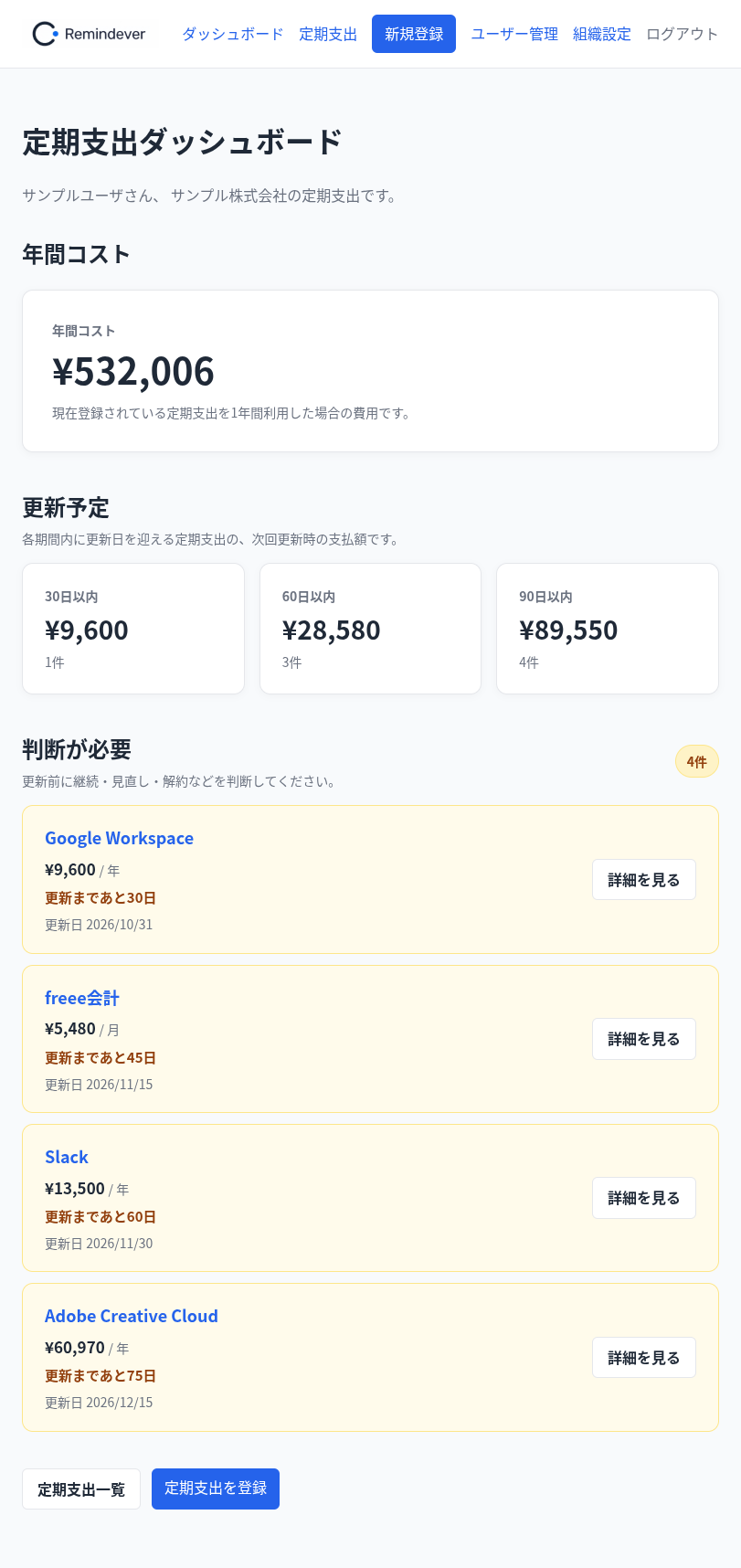
Task: Open 組織設定 in the navigation
Action: [602, 34]
